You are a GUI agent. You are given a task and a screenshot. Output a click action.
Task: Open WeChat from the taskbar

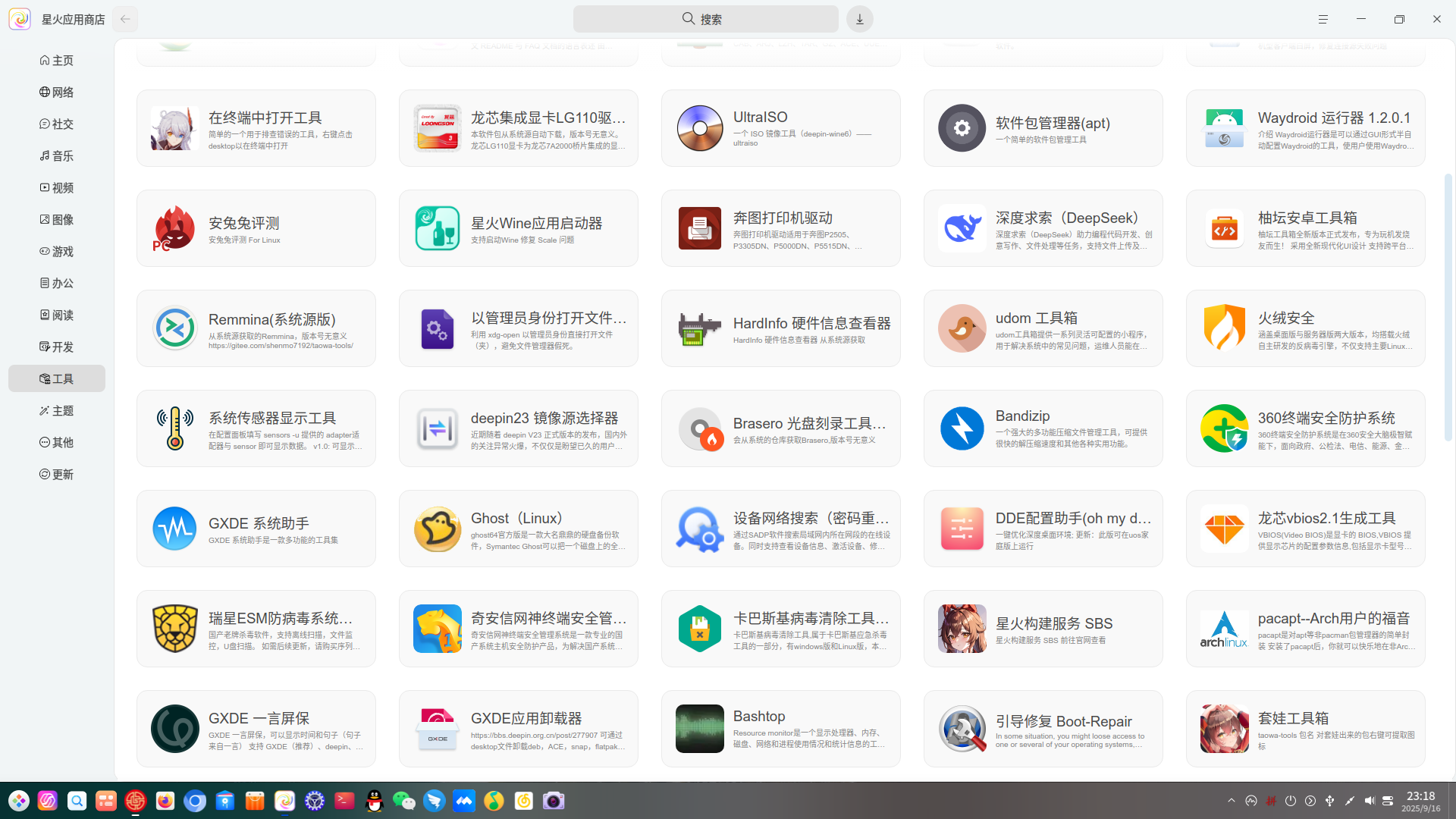(404, 801)
